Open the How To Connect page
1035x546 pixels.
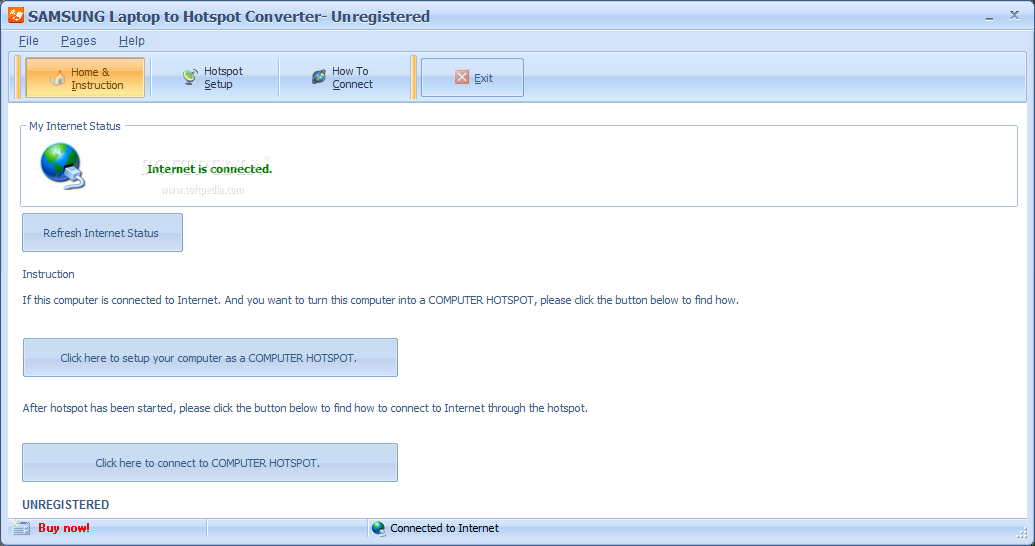click(345, 78)
